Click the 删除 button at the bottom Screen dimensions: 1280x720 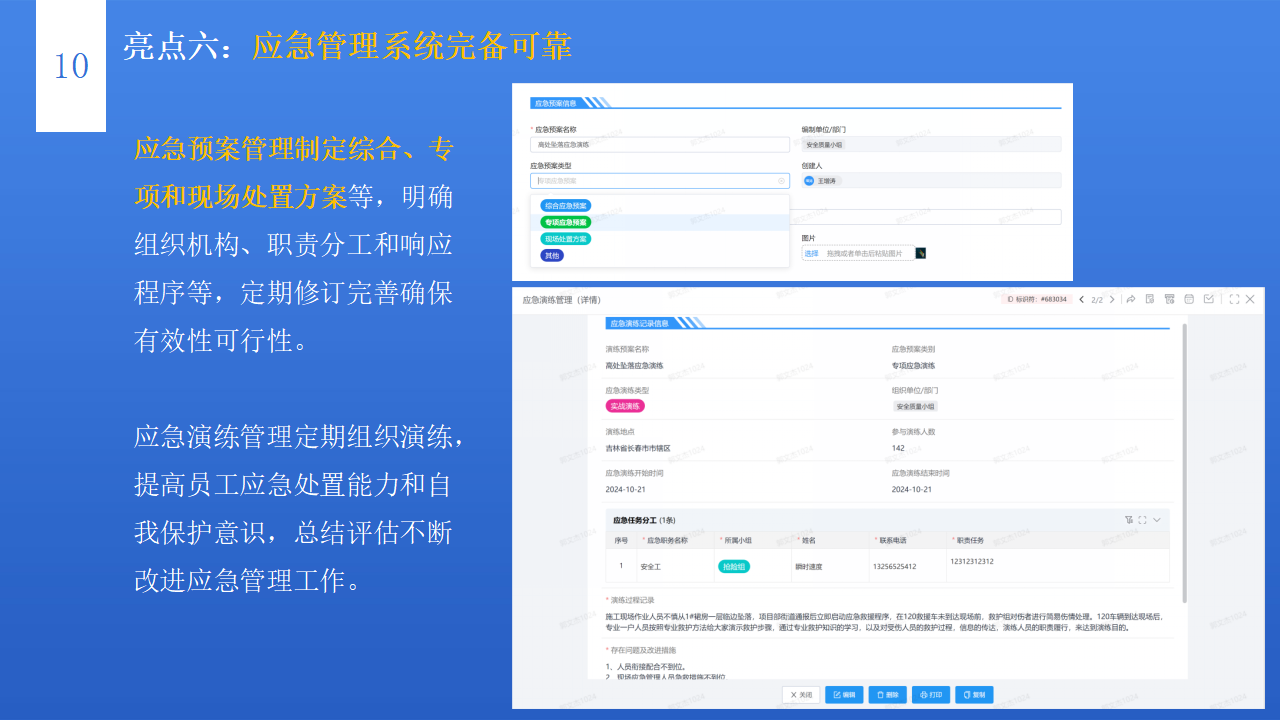(x=886, y=694)
